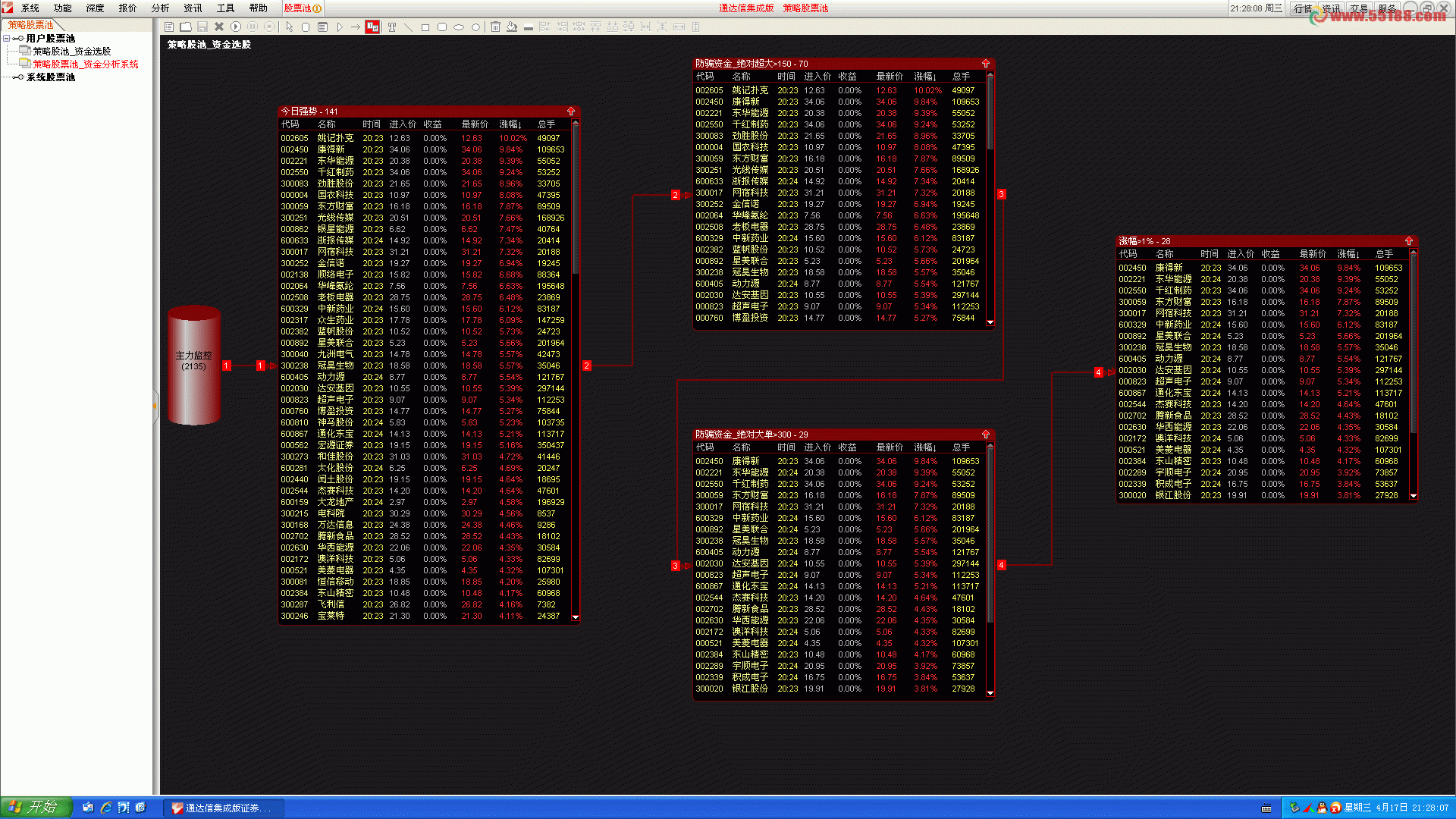Screen dimensions: 1456x819
Task: Open the 分析 menu
Action: pyautogui.click(x=160, y=8)
